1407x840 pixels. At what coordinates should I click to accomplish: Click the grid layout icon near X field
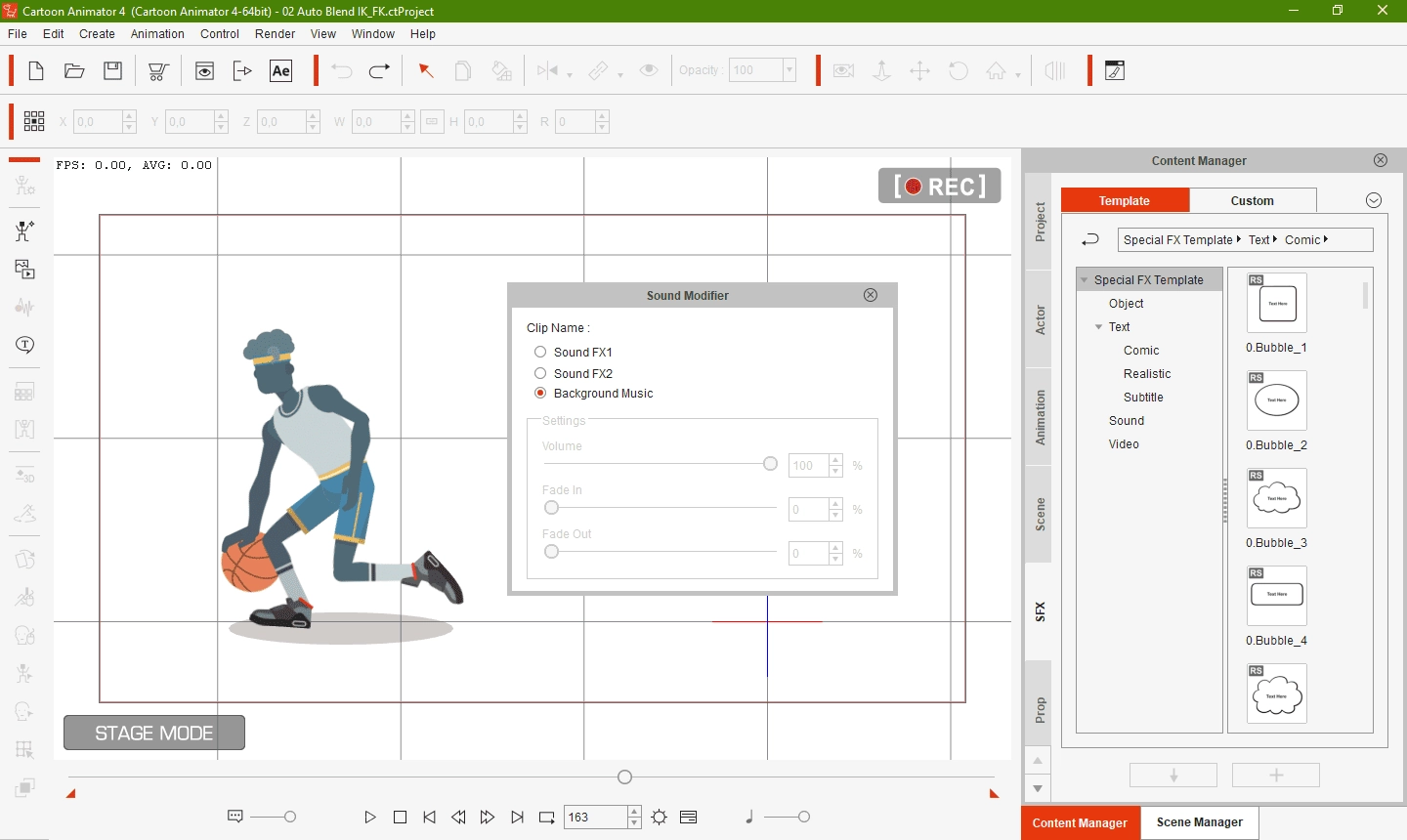(x=34, y=121)
